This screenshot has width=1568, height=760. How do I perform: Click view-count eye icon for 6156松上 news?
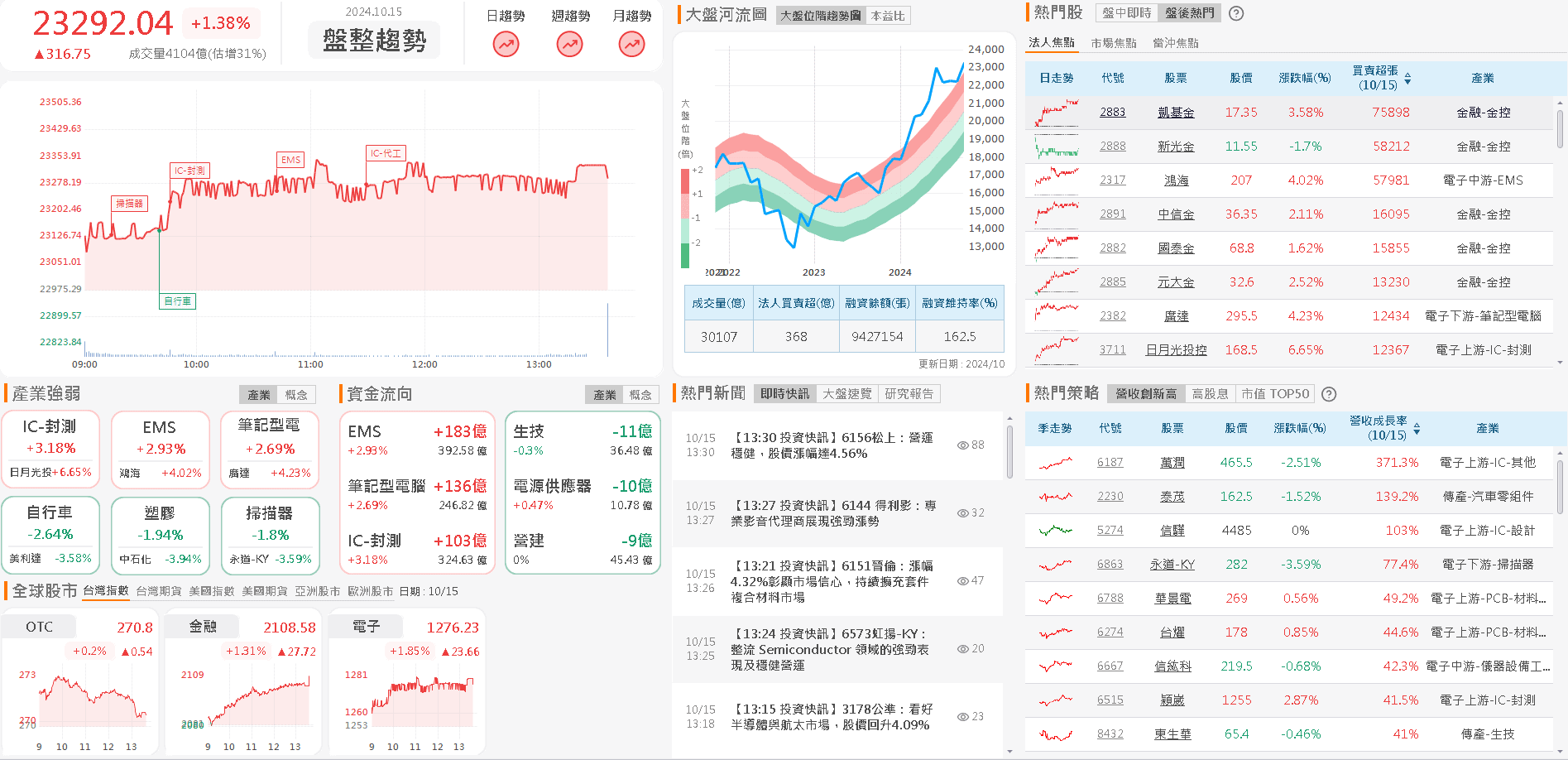(963, 445)
